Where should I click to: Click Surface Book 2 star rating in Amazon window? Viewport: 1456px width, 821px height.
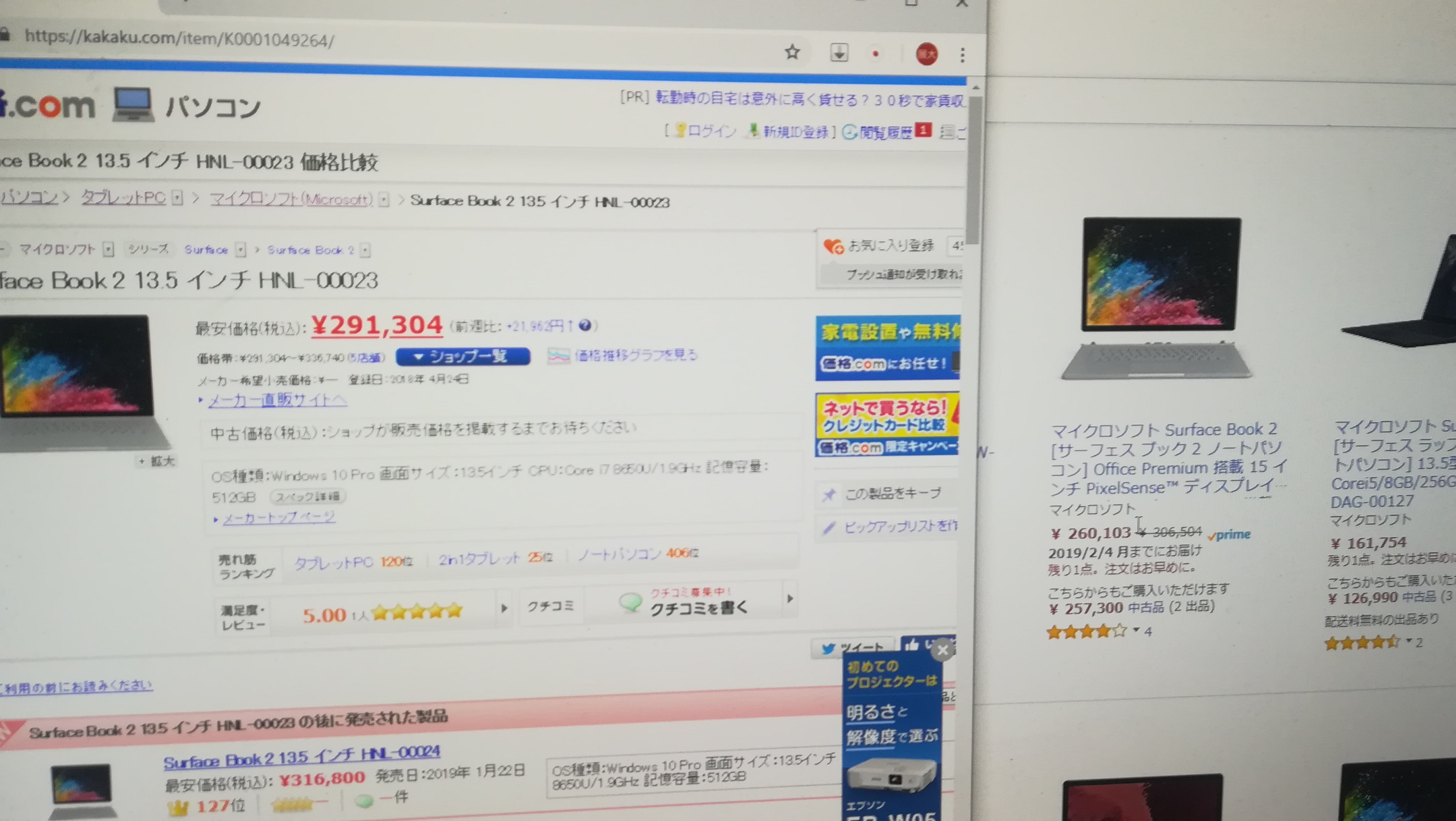coord(1086,631)
